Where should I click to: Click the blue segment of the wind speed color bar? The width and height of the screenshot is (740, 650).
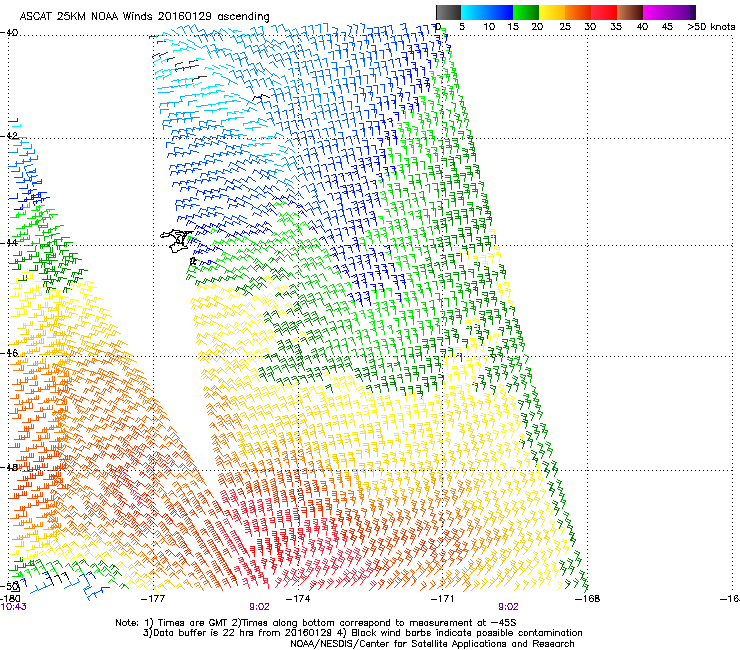(500, 12)
